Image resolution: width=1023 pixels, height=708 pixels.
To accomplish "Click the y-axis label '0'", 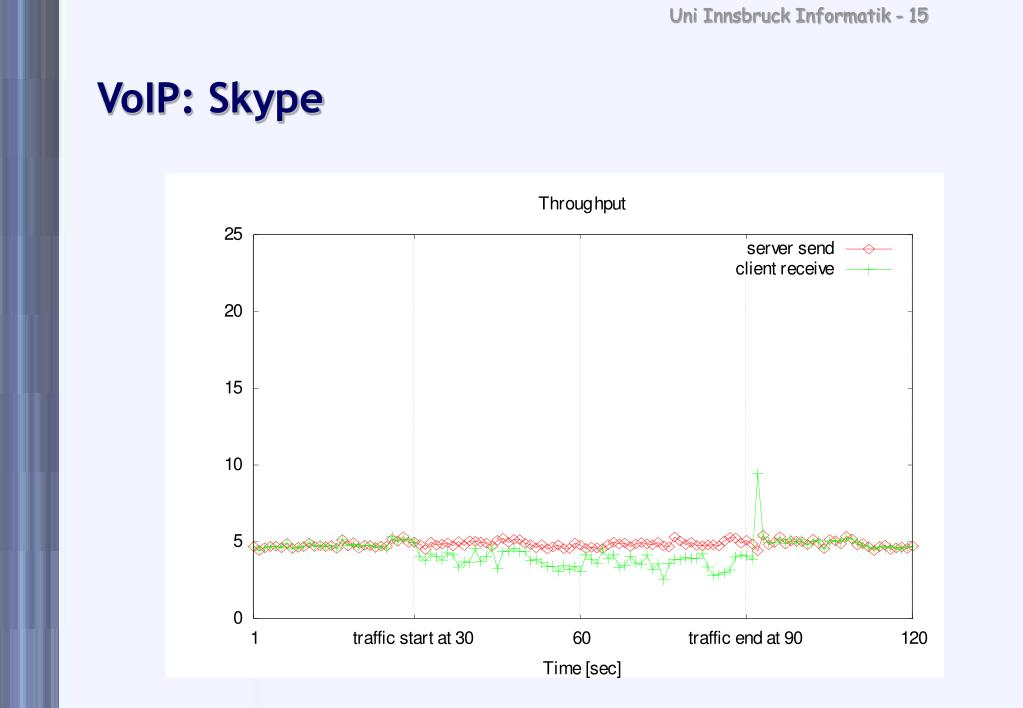I will tap(237, 618).
